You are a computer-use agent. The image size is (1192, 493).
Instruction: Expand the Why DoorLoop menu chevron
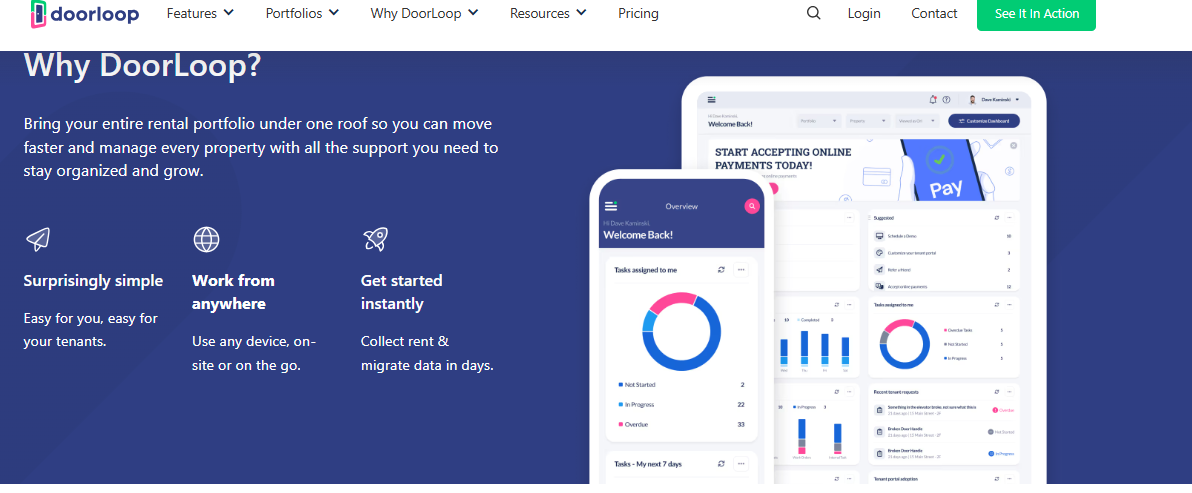click(473, 12)
